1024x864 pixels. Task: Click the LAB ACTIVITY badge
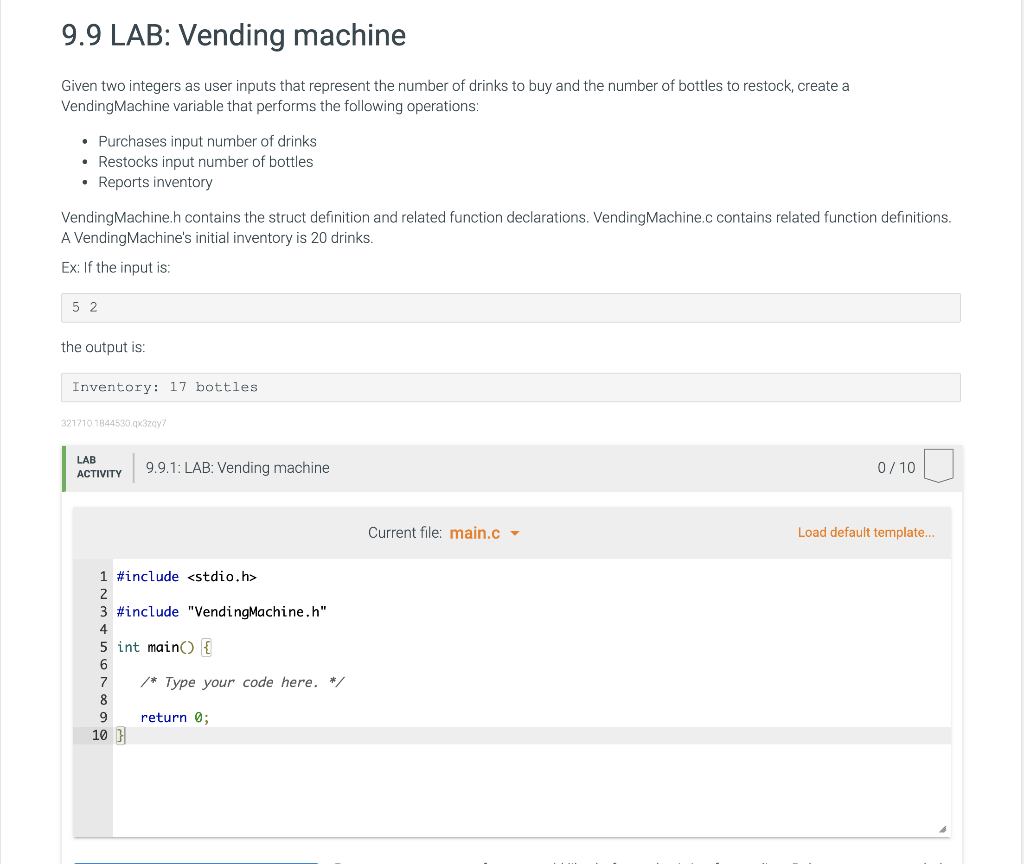97,467
